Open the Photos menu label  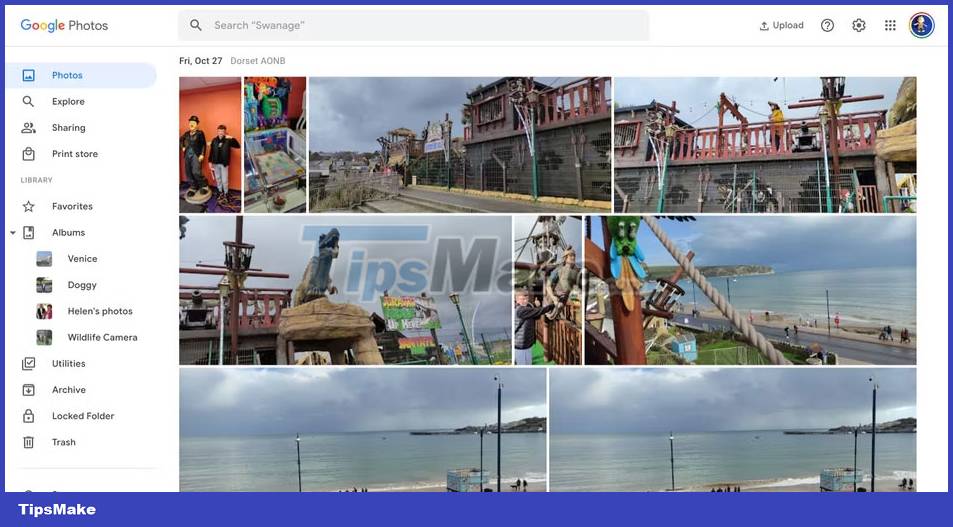(67, 75)
